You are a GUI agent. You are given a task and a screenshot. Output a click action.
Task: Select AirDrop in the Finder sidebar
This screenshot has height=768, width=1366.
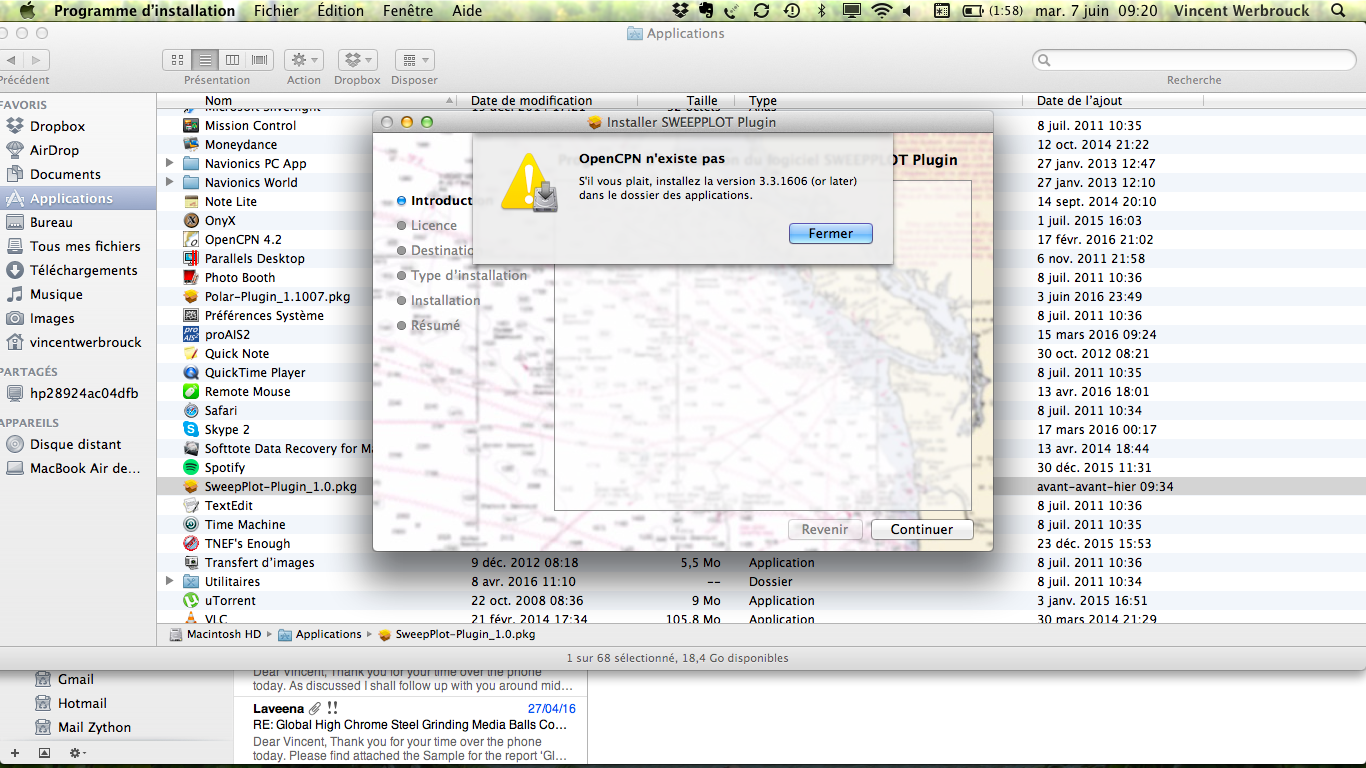pos(54,150)
